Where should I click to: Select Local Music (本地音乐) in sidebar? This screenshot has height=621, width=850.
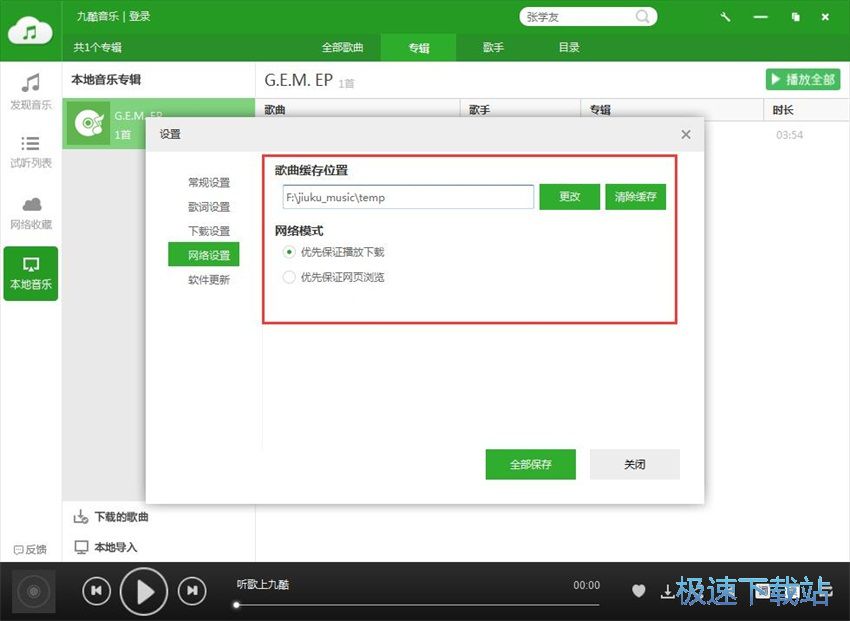[31, 274]
